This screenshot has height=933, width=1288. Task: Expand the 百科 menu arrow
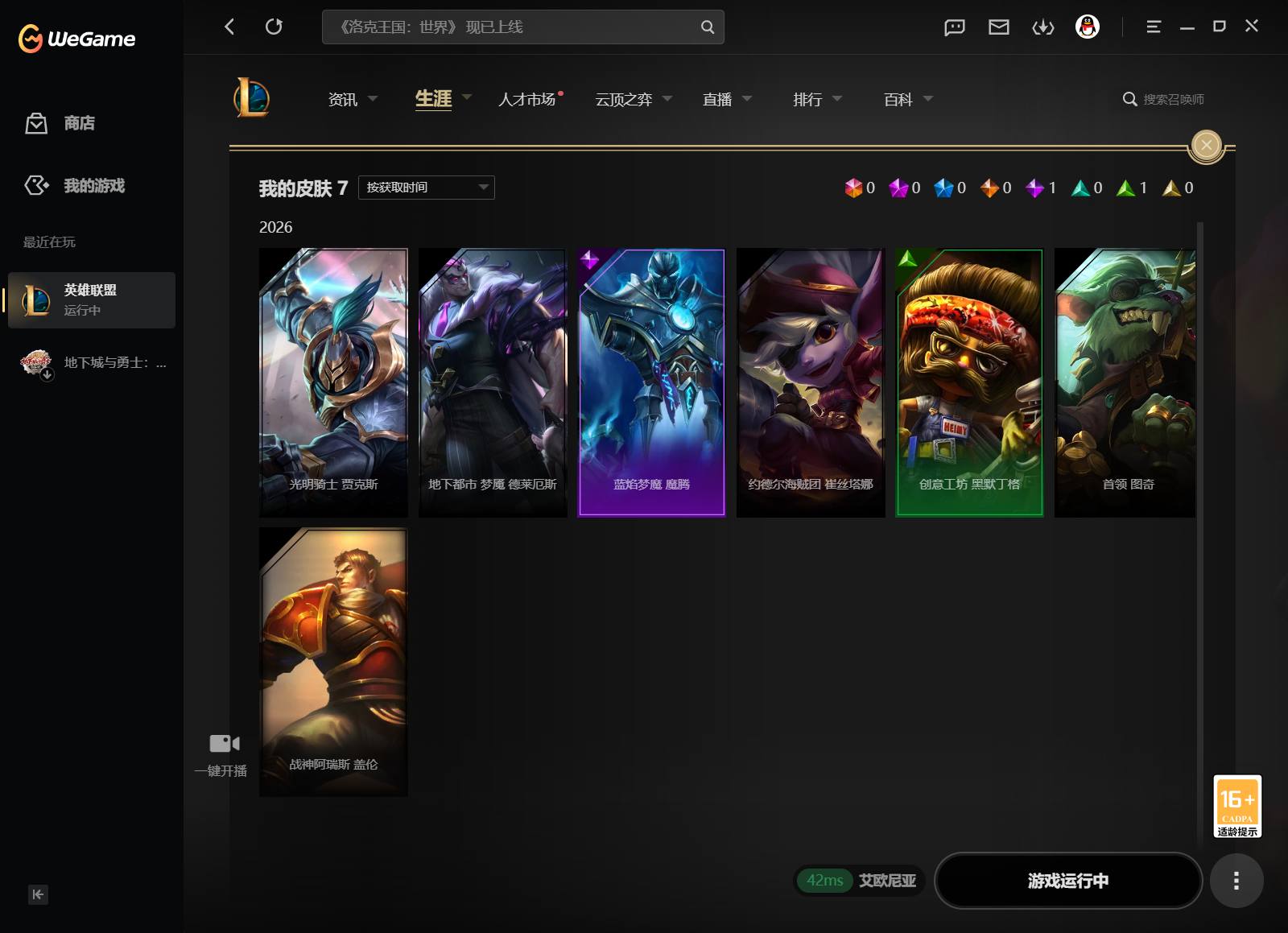pyautogui.click(x=928, y=98)
